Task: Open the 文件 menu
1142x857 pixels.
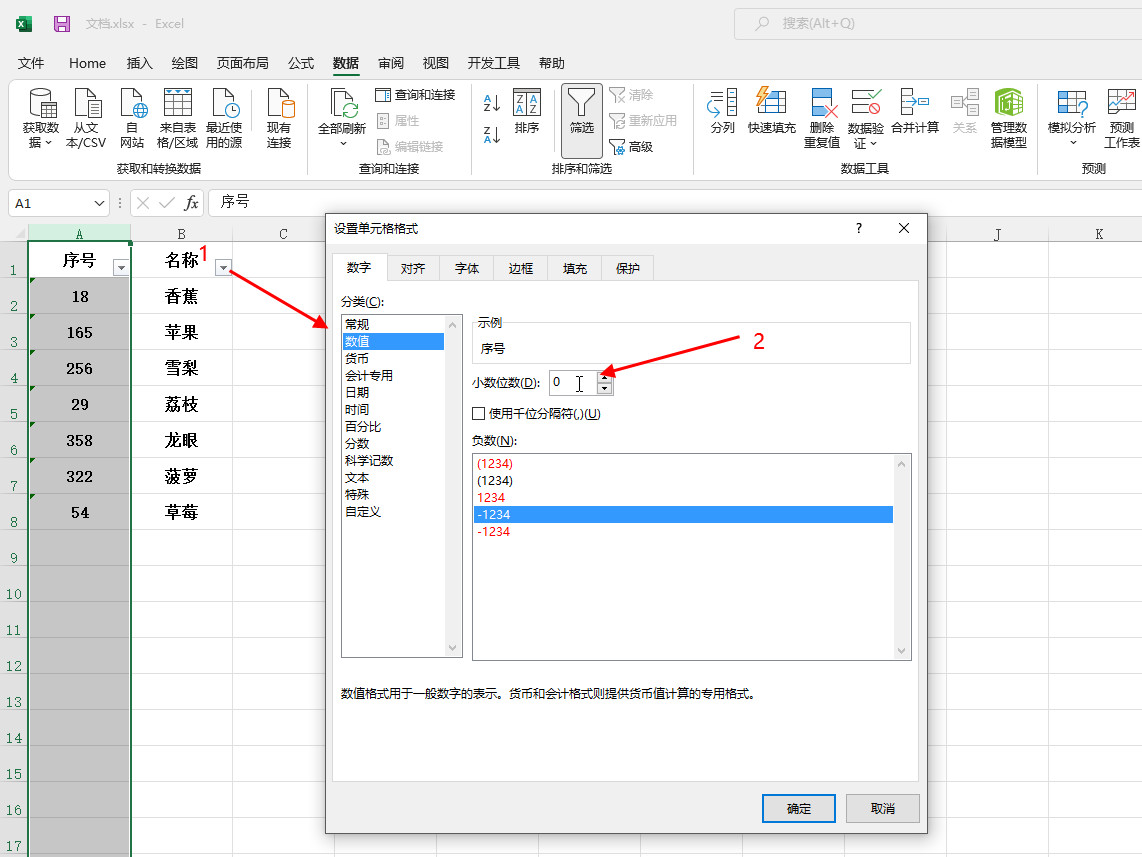Action: click(x=31, y=63)
